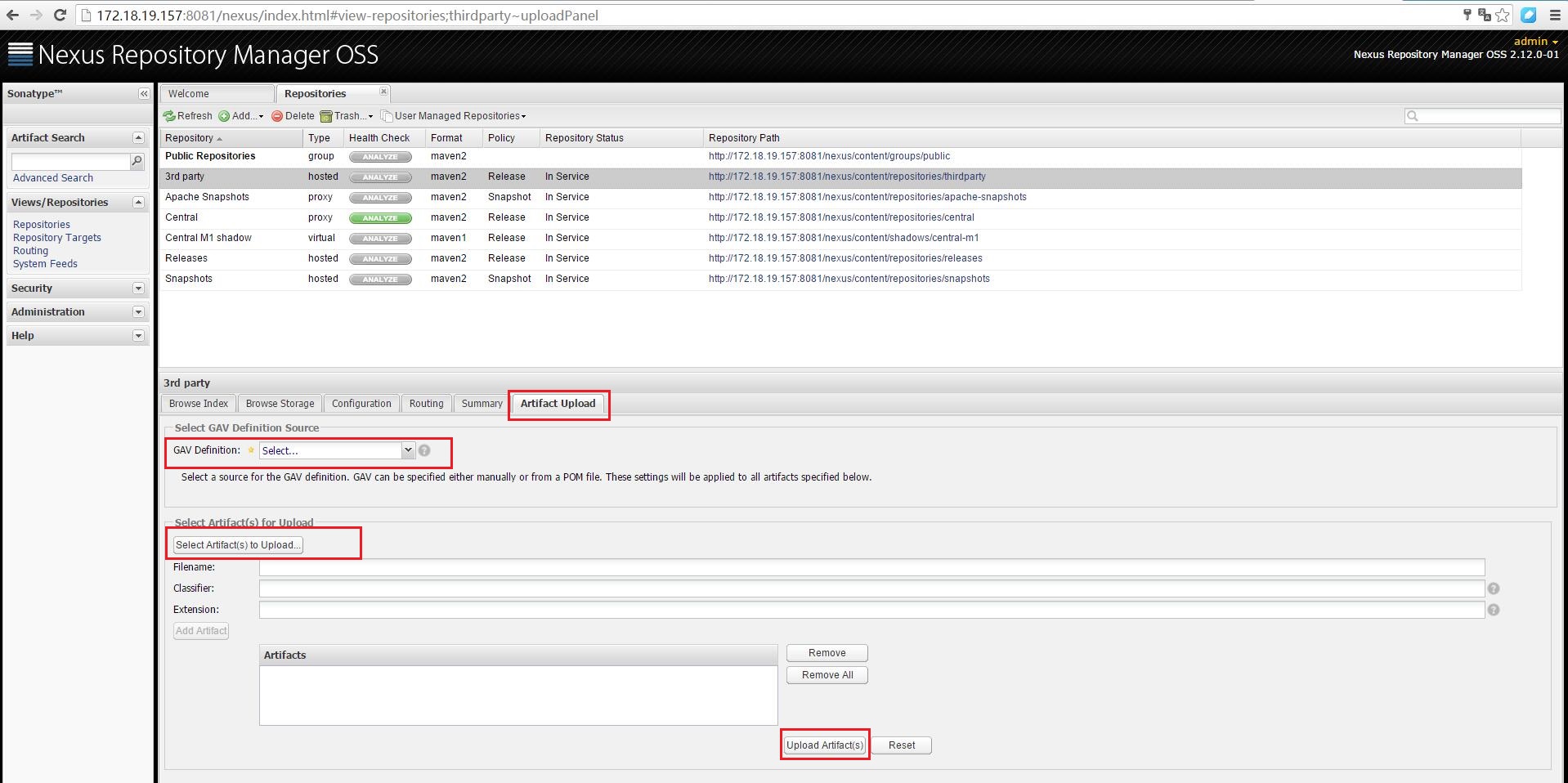Click the Analyze badge for Public Repositories
1568x783 pixels.
tap(380, 157)
